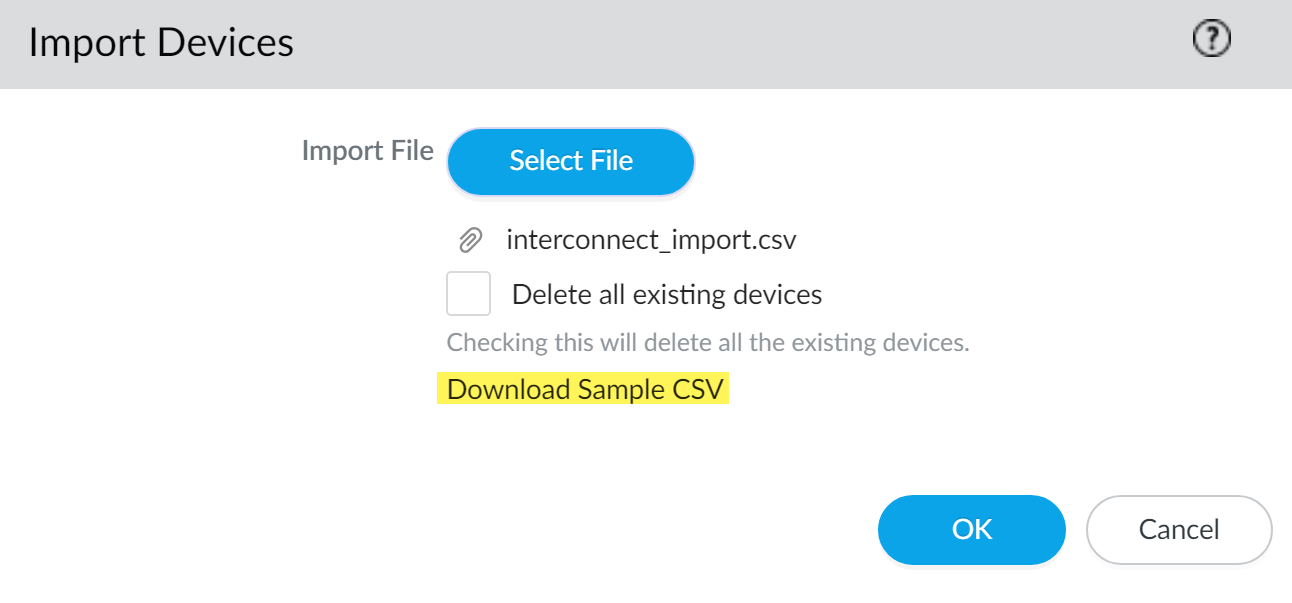Choose a different import file
The image size is (1292, 603).
point(571,161)
